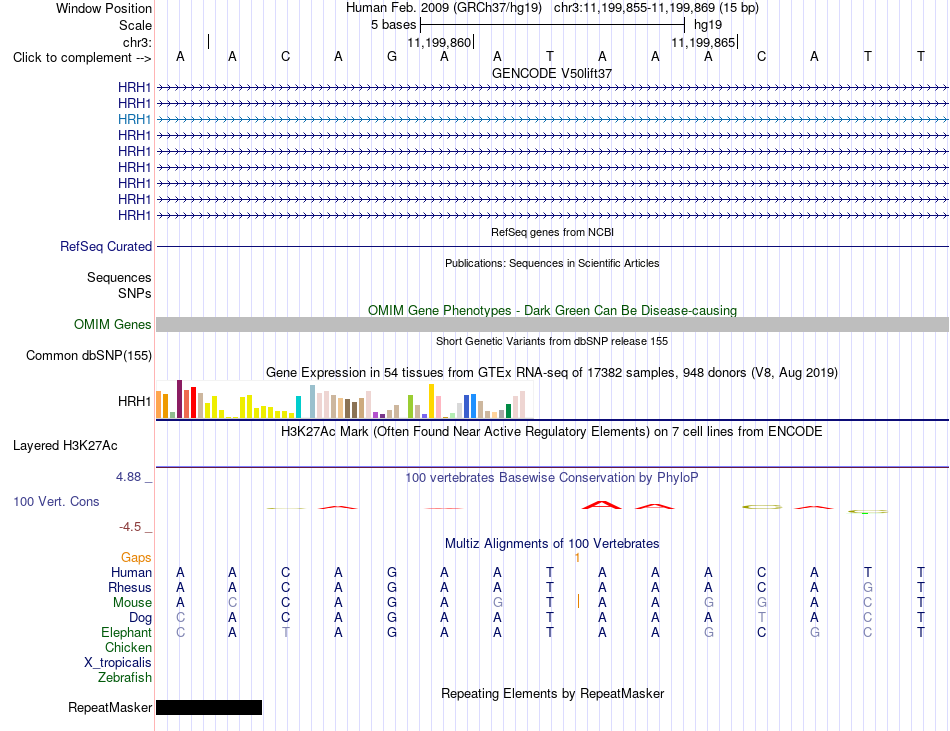950x731 pixels.
Task: Select the Elephant alignment row label
Action: click(126, 632)
